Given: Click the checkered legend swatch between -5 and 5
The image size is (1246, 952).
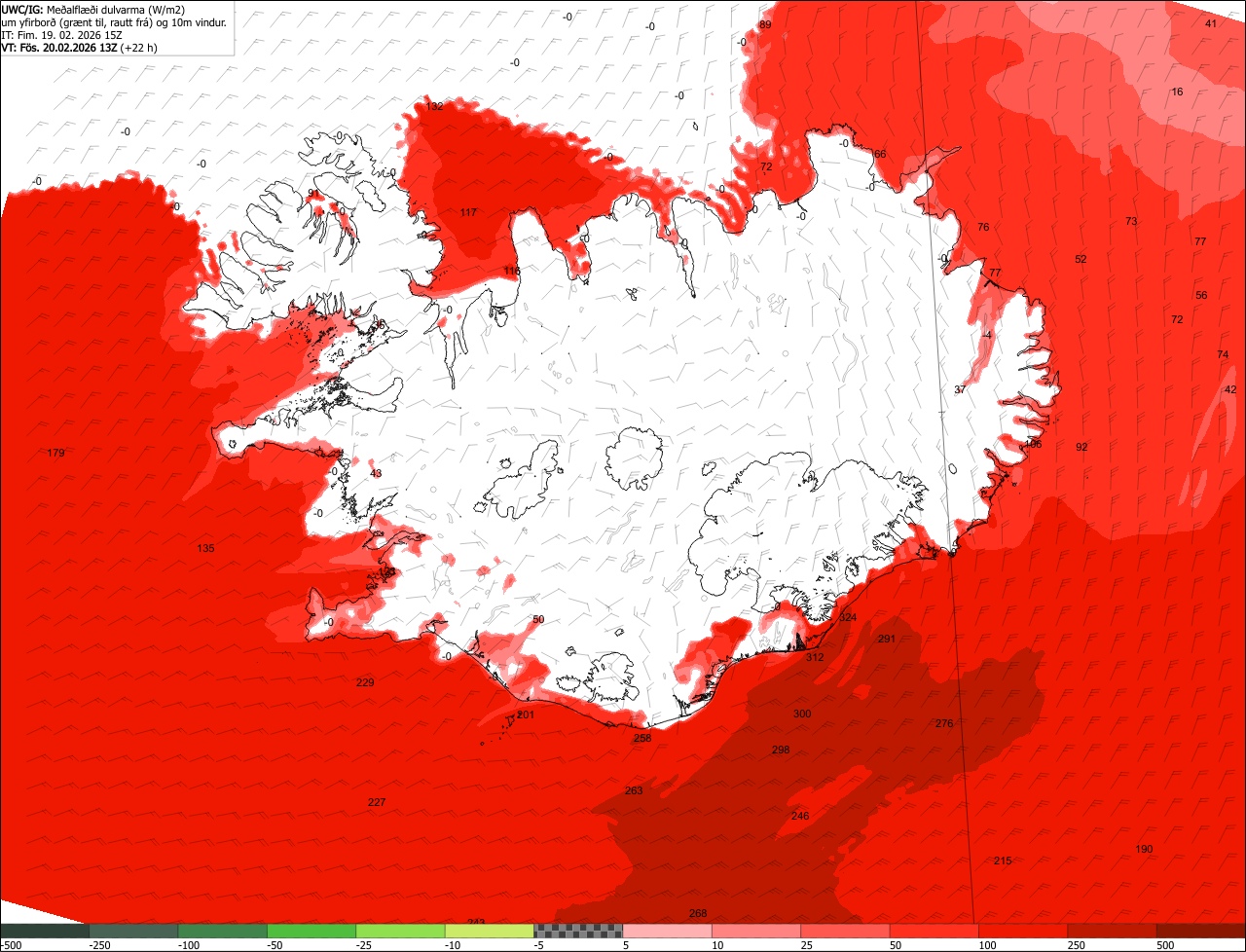Looking at the screenshot, I should coord(578,930).
